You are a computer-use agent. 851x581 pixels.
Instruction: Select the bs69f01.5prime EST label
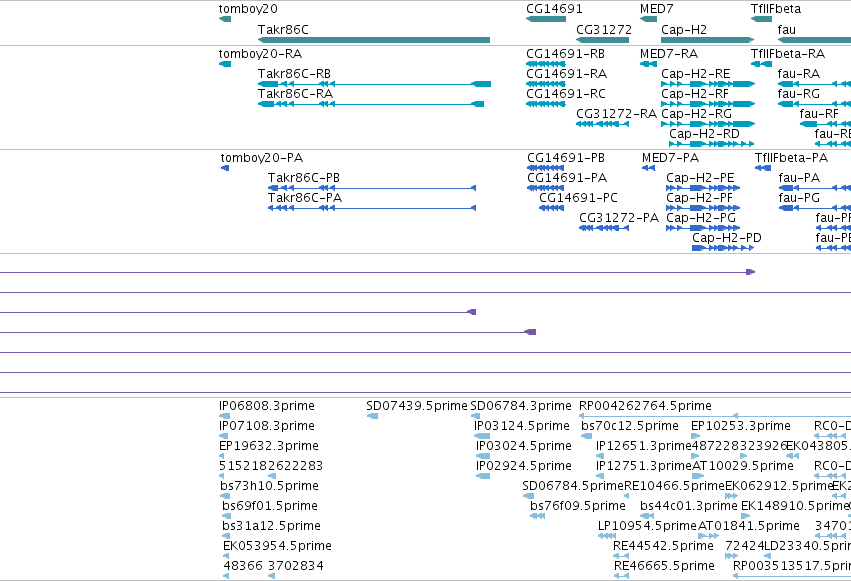(270, 506)
